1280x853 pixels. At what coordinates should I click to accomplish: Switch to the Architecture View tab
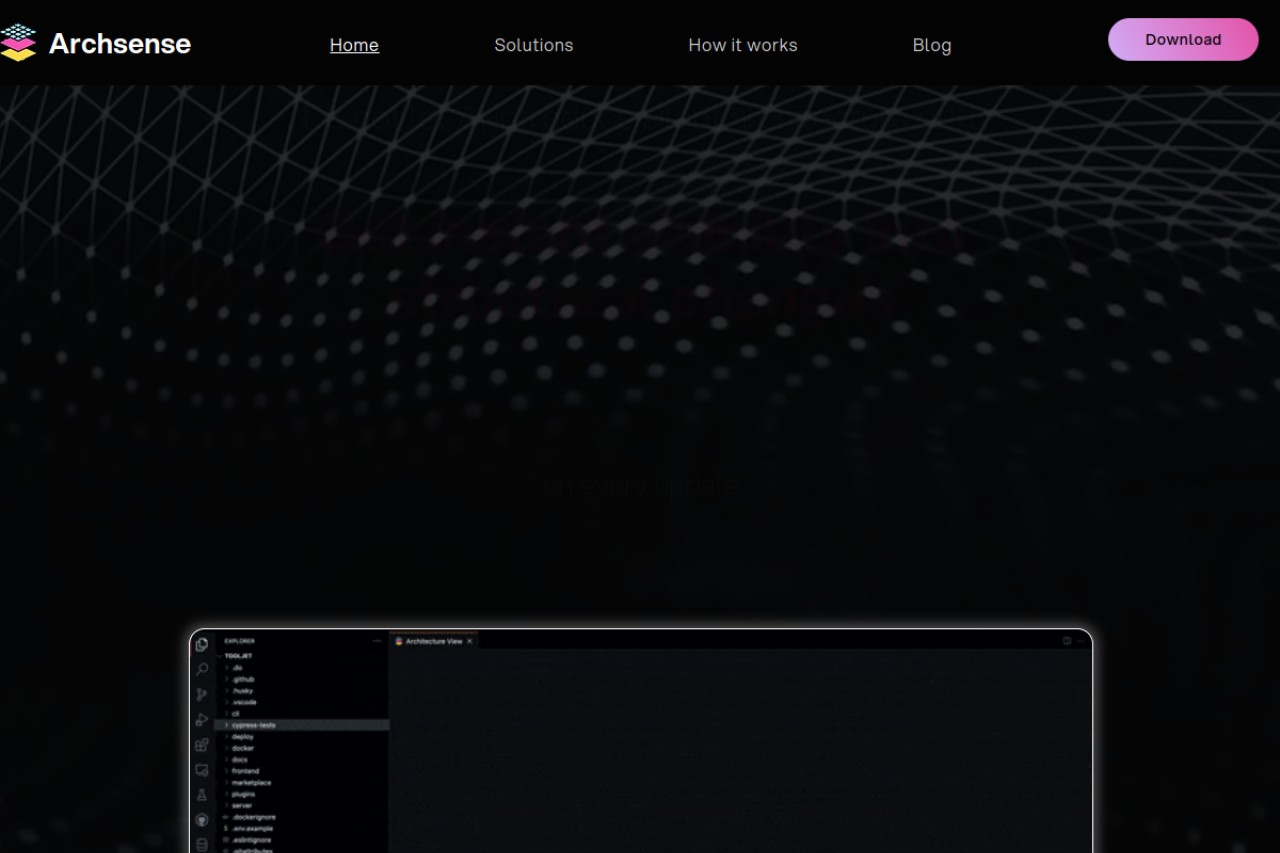[x=434, y=641]
